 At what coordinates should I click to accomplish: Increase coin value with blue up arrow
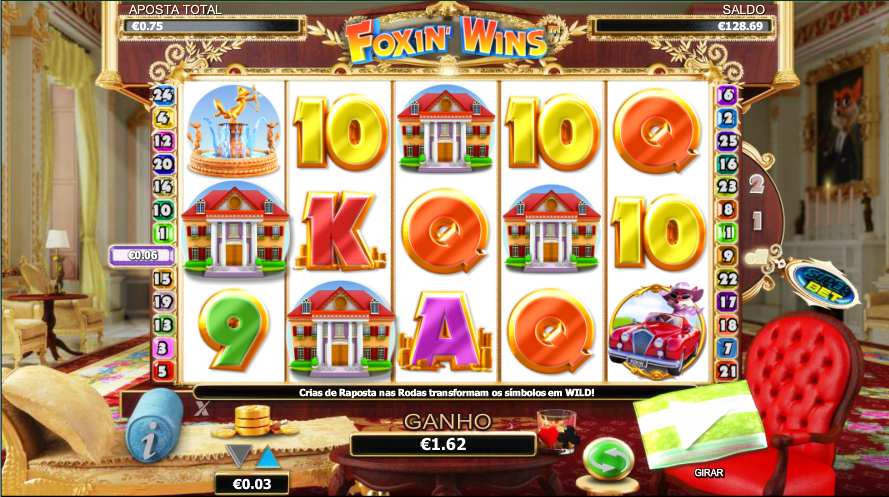(x=268, y=457)
